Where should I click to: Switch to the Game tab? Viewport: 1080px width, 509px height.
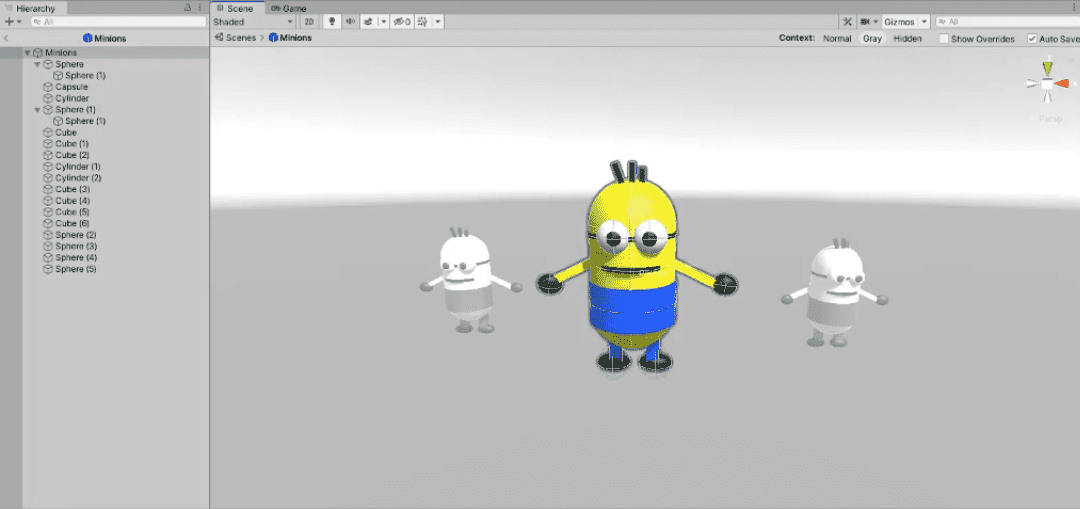pos(289,8)
